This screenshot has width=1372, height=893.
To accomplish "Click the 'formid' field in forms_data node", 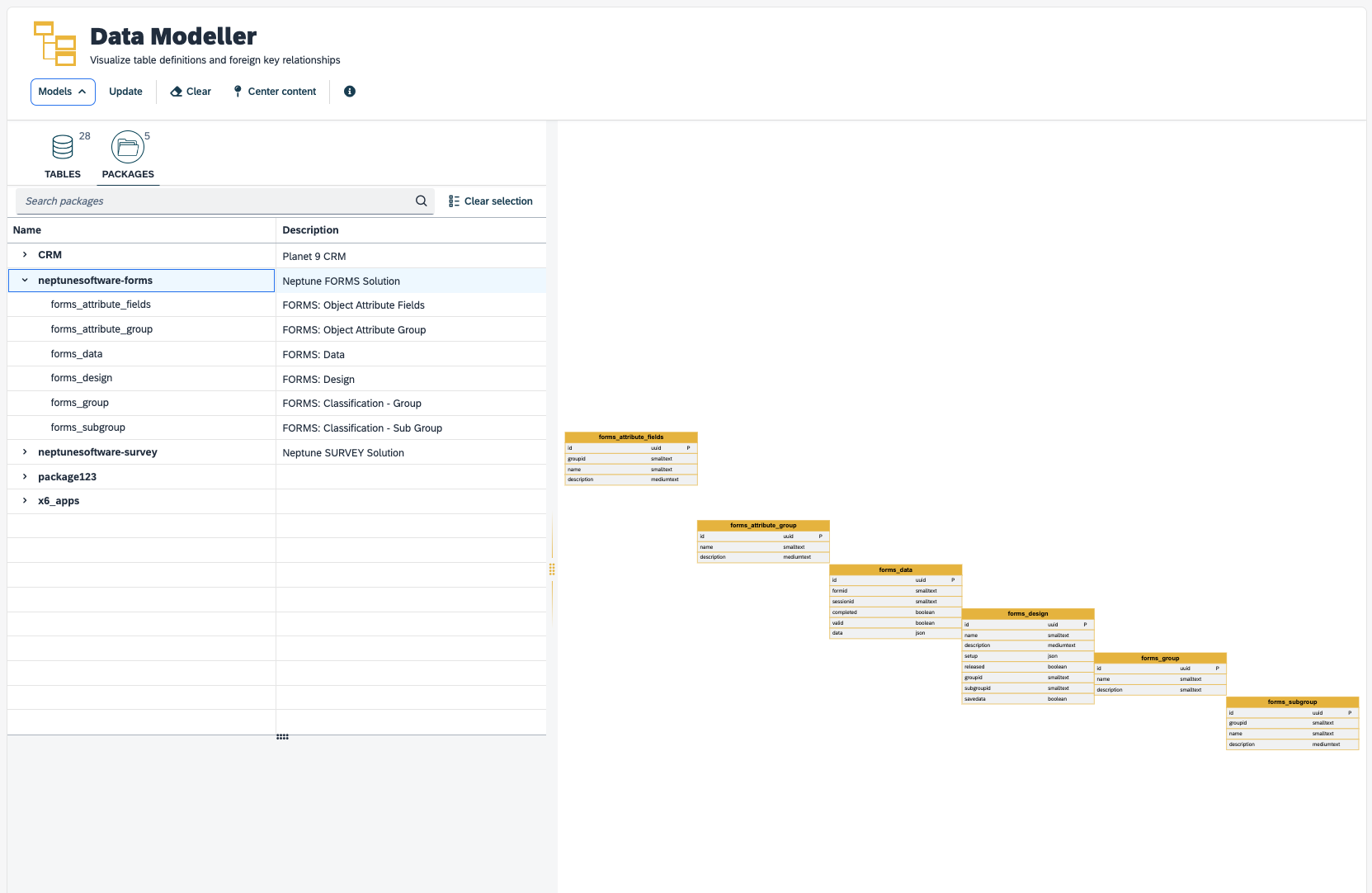I will 896,591.
